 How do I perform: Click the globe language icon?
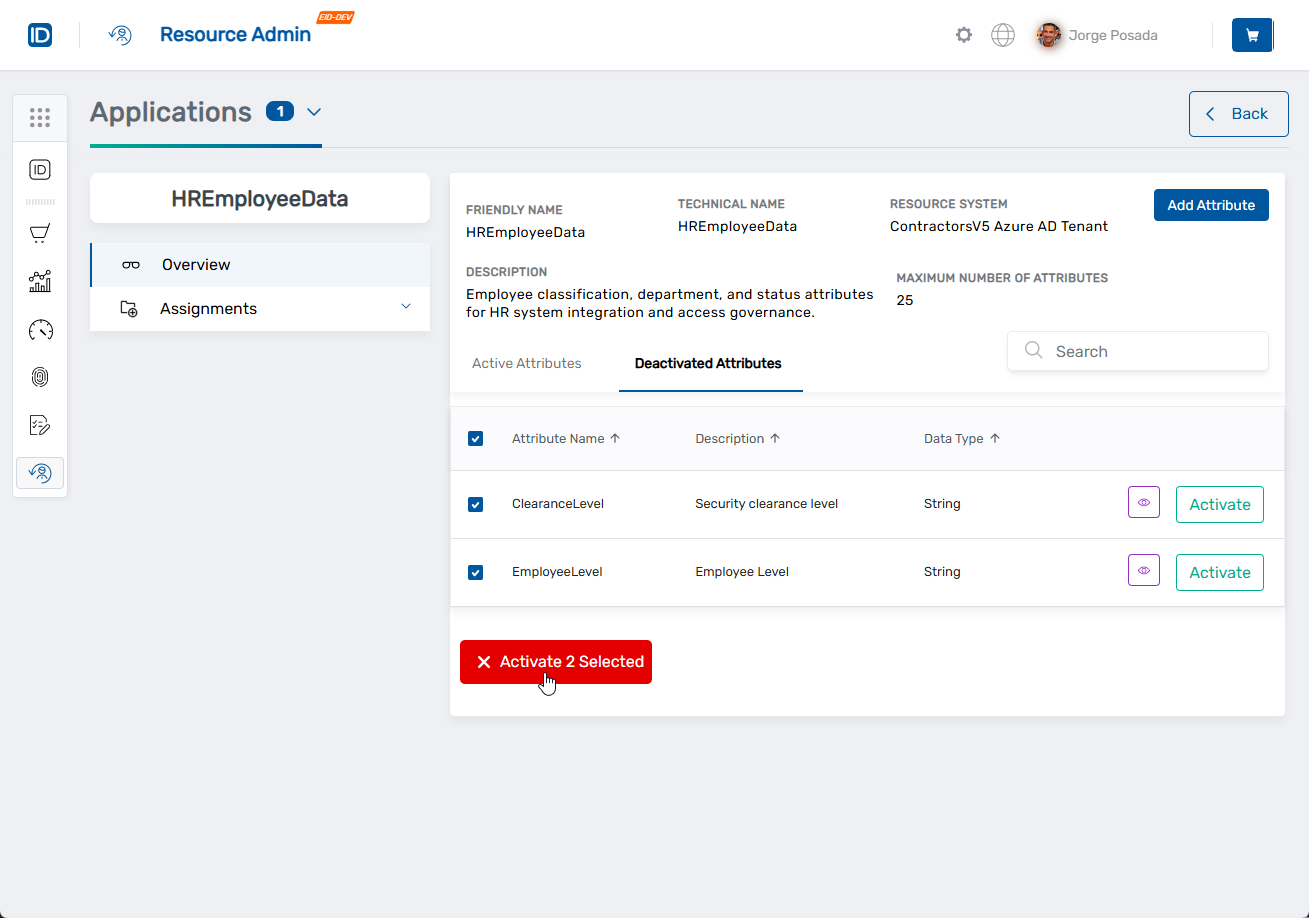coord(1002,35)
